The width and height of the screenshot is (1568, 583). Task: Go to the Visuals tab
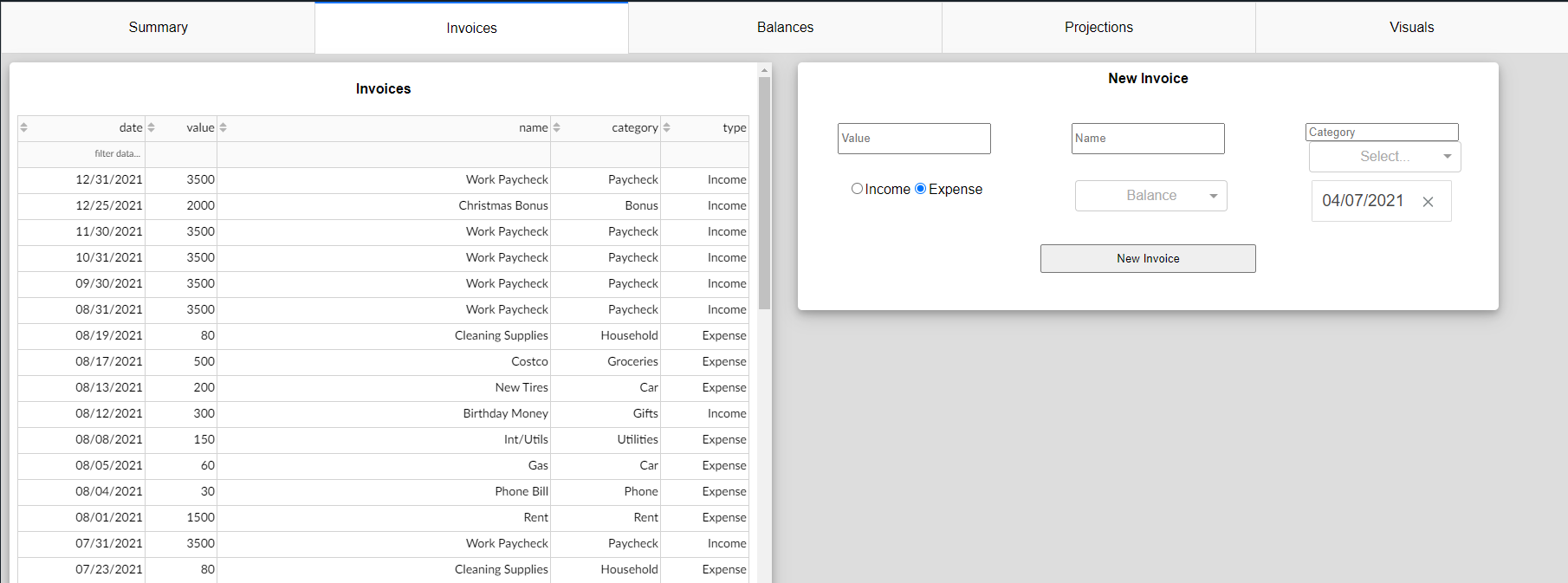click(x=1411, y=28)
